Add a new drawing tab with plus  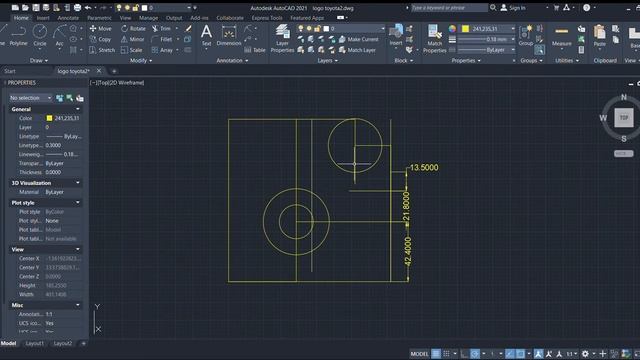coord(114,71)
